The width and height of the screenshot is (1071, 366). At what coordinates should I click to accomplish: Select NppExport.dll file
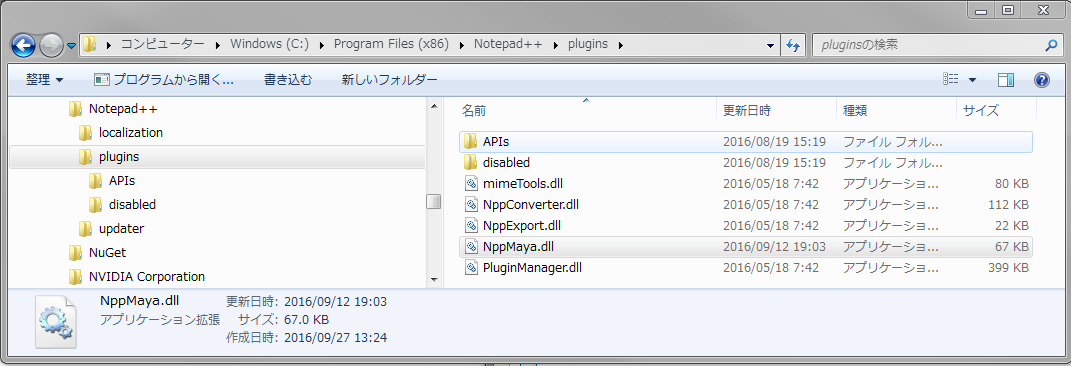click(x=745, y=225)
